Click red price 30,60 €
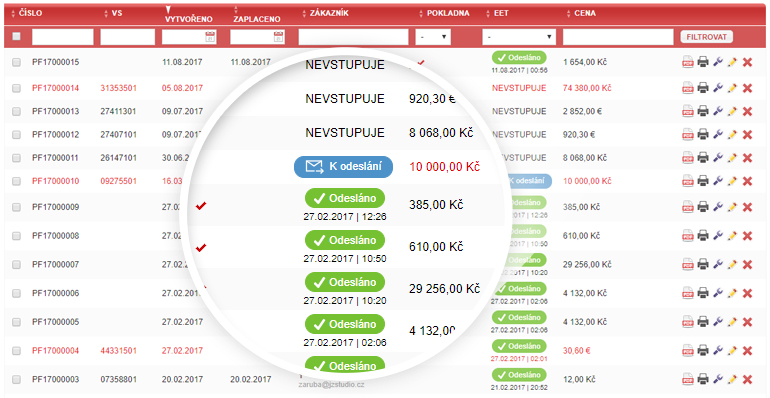 click(x=577, y=351)
